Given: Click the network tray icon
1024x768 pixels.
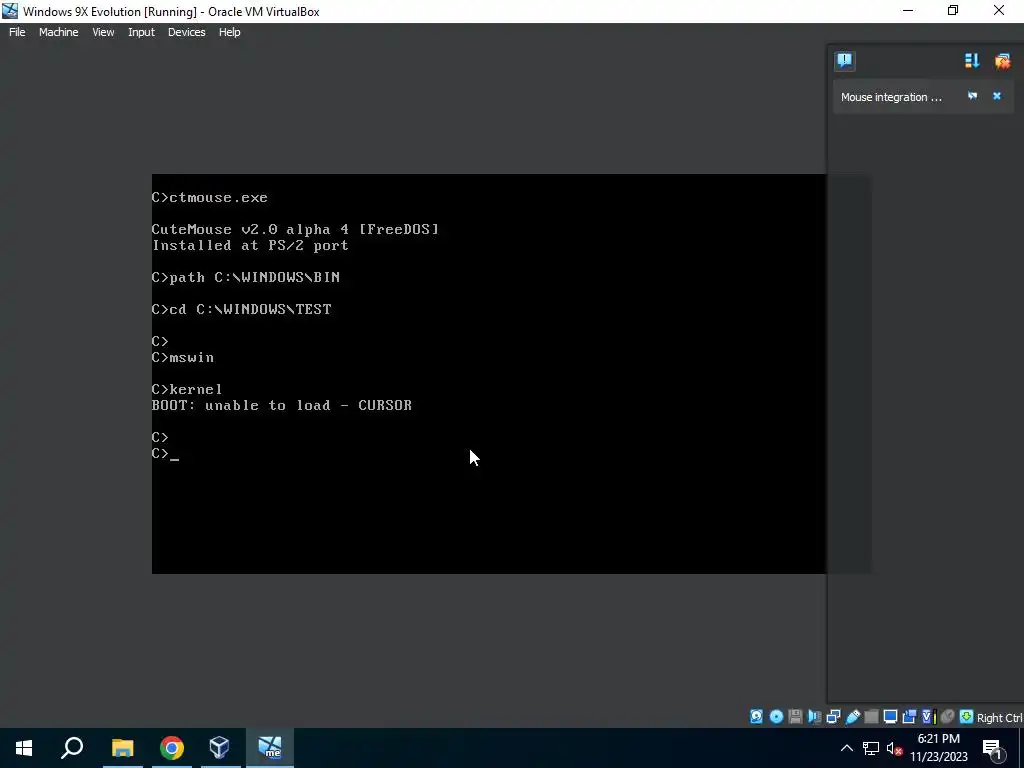Looking at the screenshot, I should [x=871, y=748].
